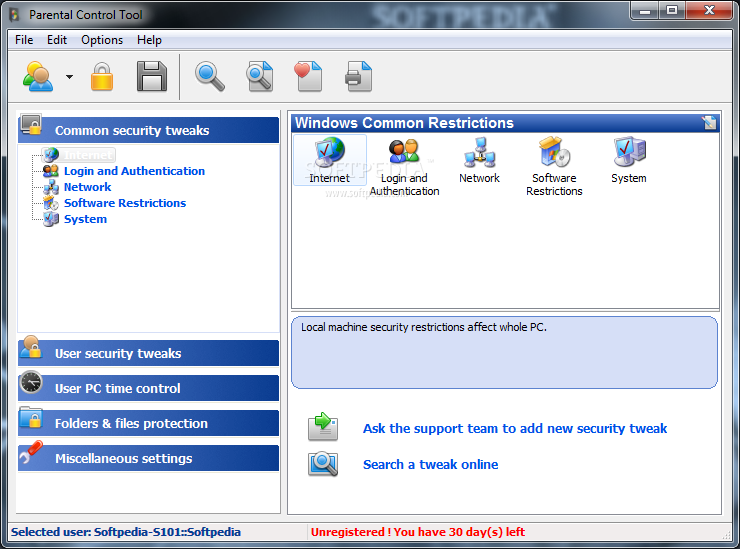Click Search a tweak online link
740x549 pixels.
tap(430, 465)
